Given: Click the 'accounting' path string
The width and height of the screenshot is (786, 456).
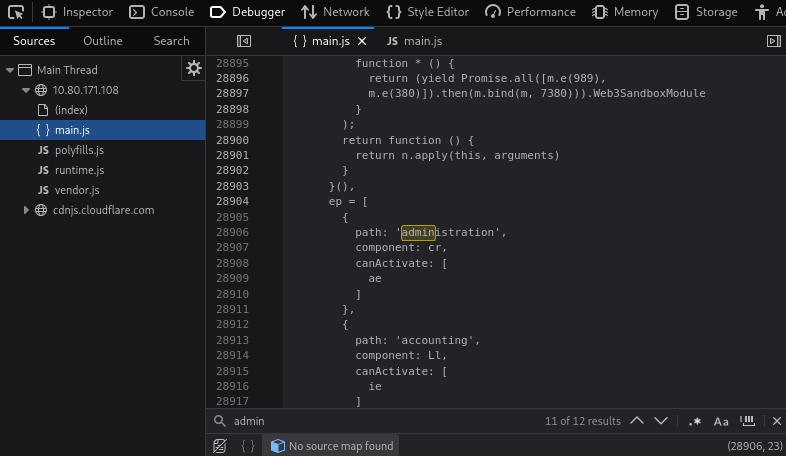Looking at the screenshot, I should click(435, 340).
